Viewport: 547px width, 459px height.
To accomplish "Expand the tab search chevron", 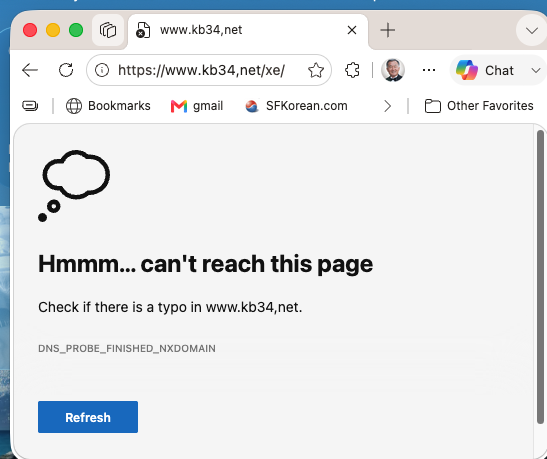I will (x=532, y=31).
